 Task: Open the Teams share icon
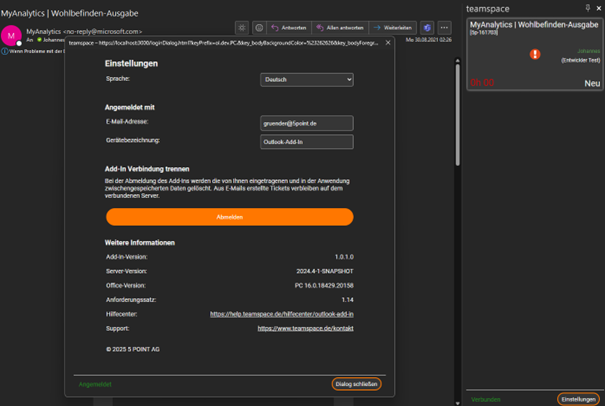coord(427,28)
